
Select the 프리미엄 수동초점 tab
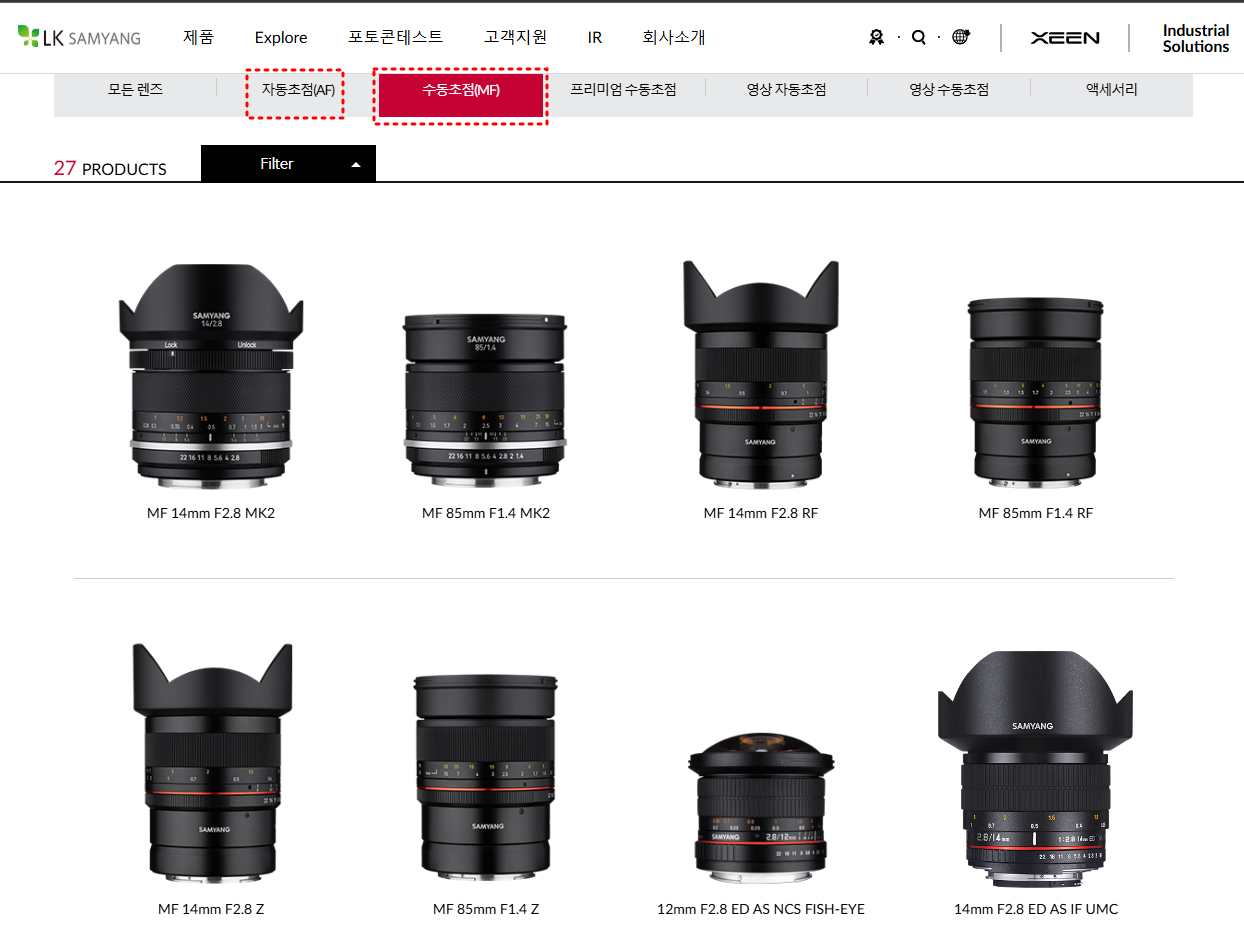pos(623,89)
